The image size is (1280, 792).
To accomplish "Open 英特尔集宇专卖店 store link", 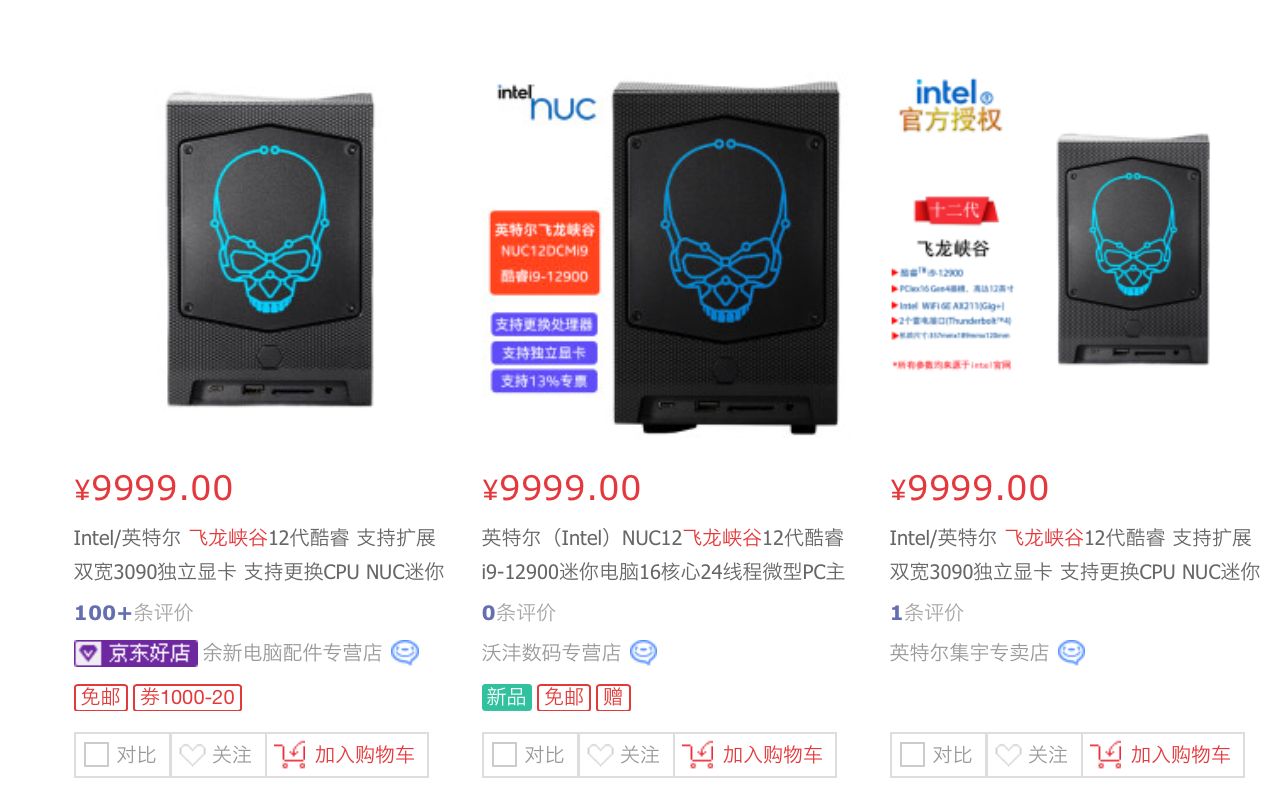I will coord(969,653).
